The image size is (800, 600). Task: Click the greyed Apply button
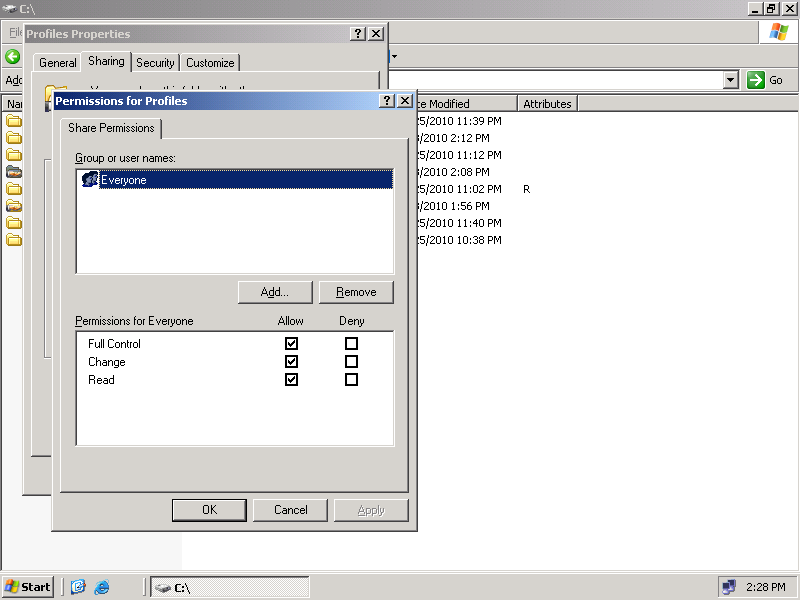point(371,510)
